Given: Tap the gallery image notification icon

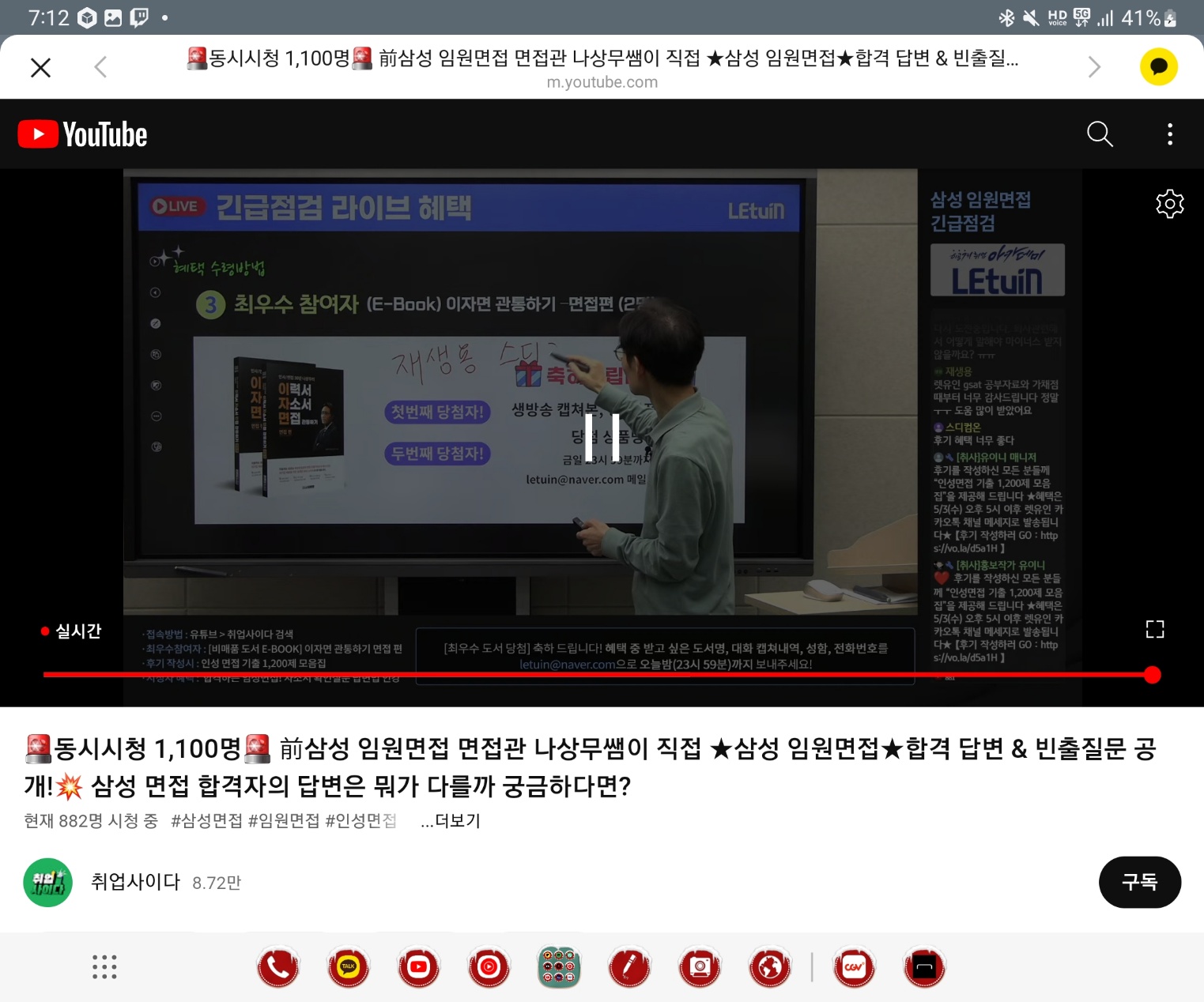Looking at the screenshot, I should (113, 18).
